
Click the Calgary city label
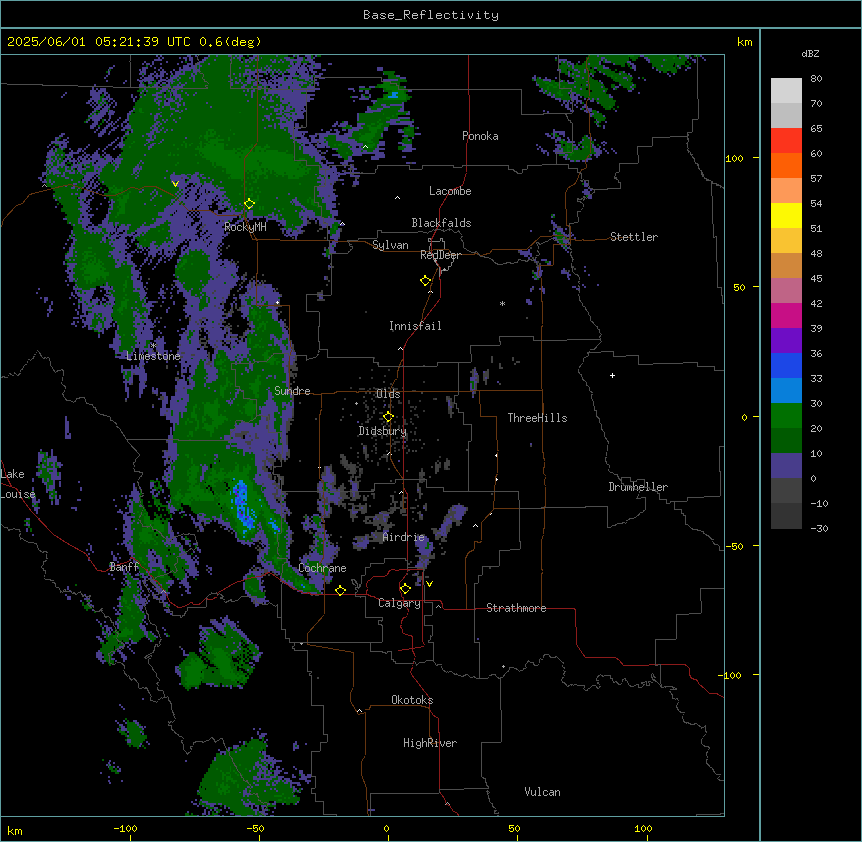point(399,603)
